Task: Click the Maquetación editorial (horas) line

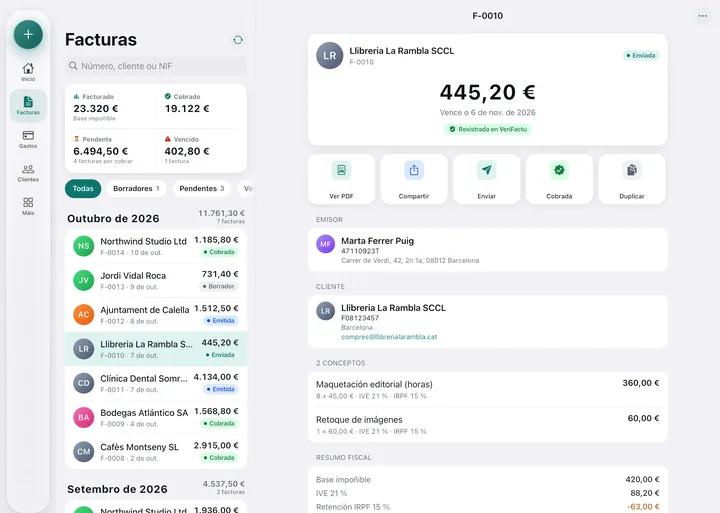Action: pyautogui.click(x=488, y=389)
